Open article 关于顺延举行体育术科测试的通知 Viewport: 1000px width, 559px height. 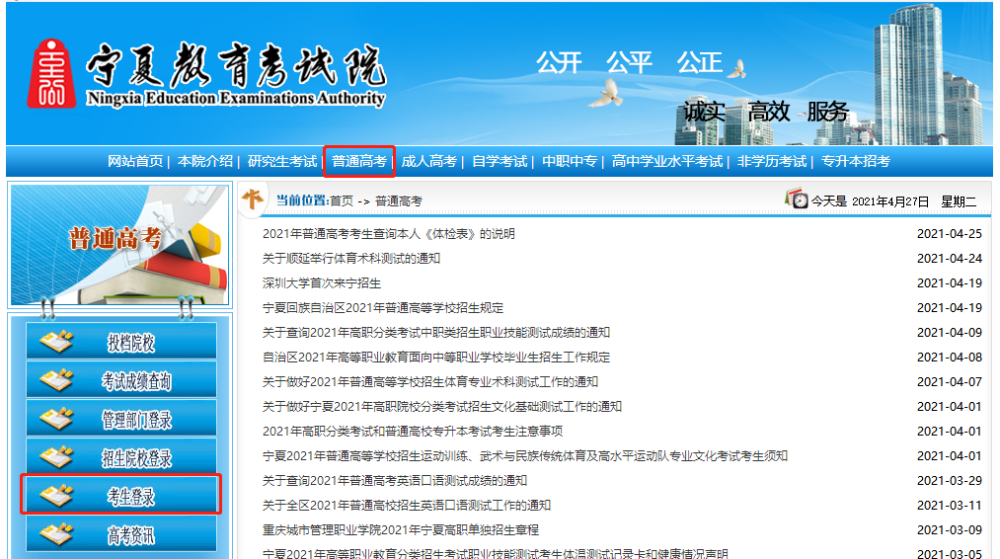click(351, 258)
